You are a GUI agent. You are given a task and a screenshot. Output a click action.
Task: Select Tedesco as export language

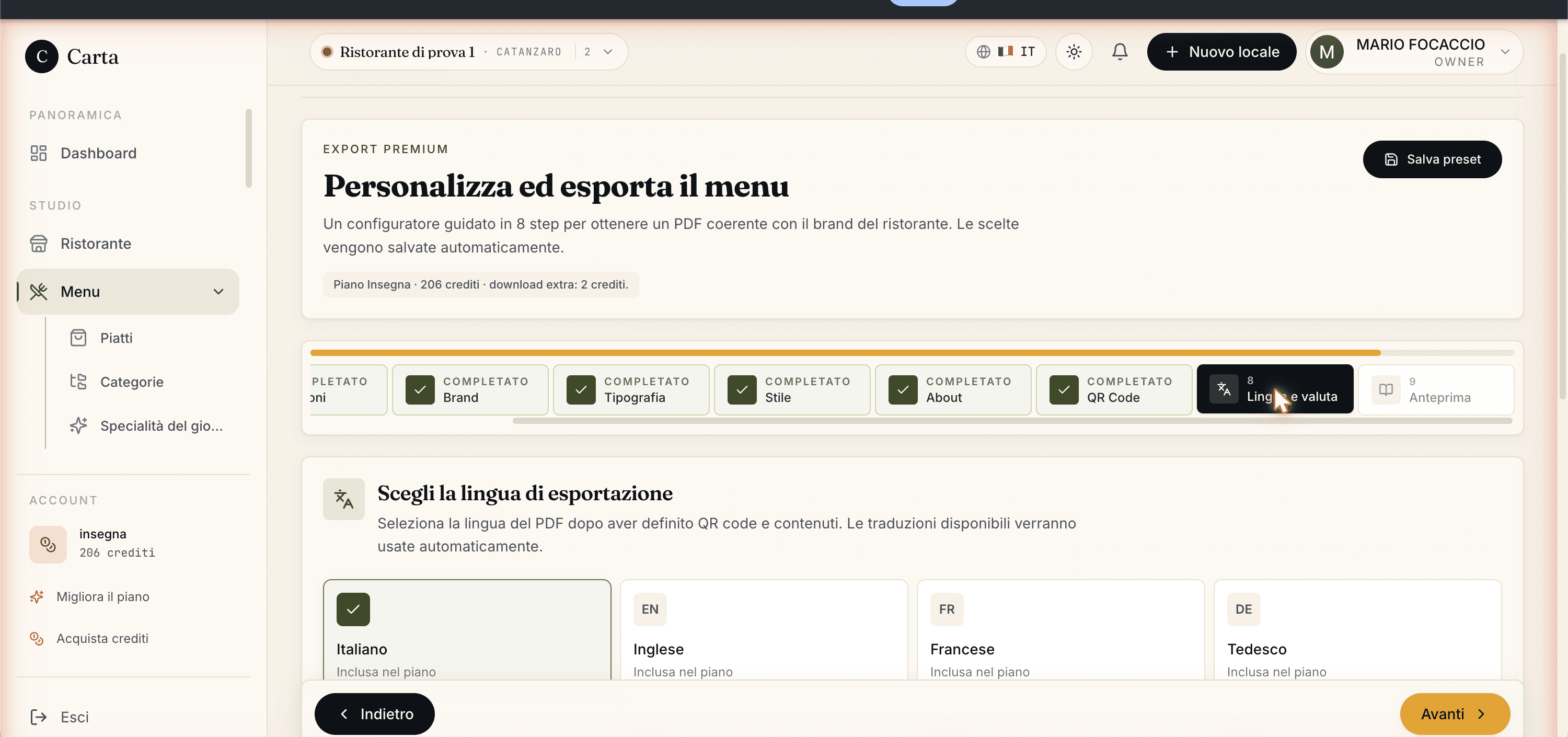1357,629
